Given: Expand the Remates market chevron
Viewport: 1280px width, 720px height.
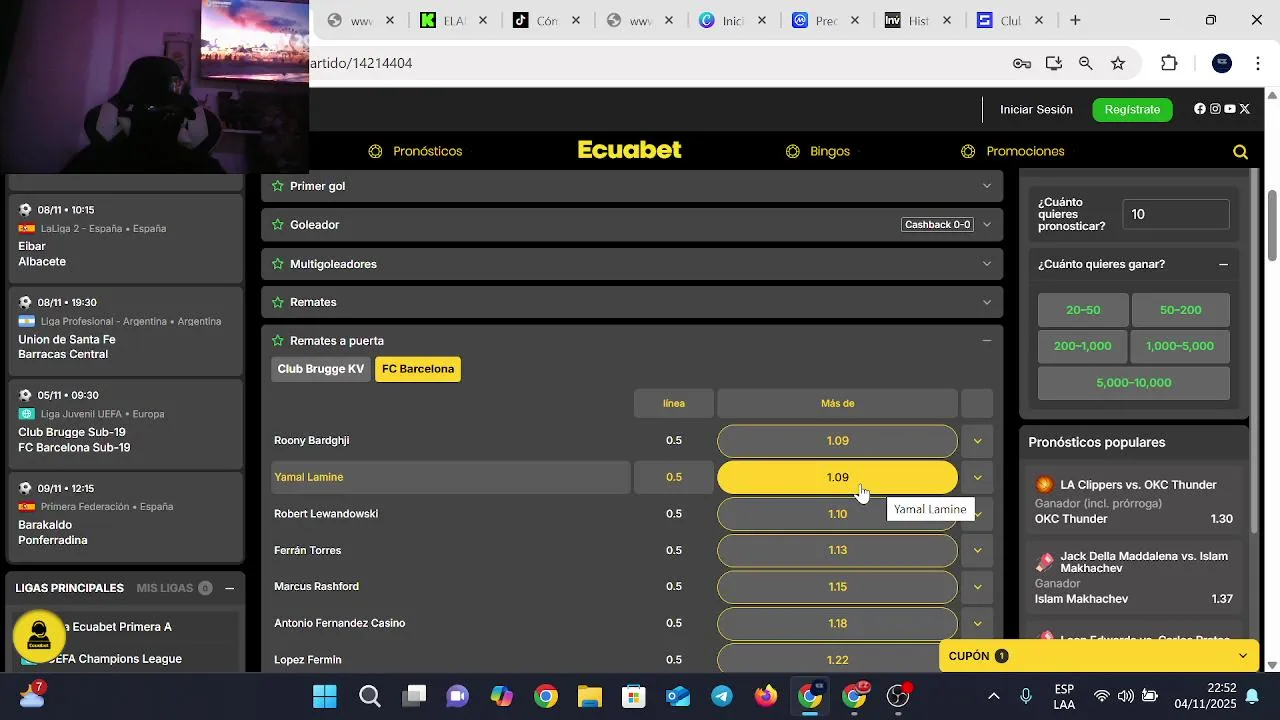Looking at the screenshot, I should [x=987, y=302].
